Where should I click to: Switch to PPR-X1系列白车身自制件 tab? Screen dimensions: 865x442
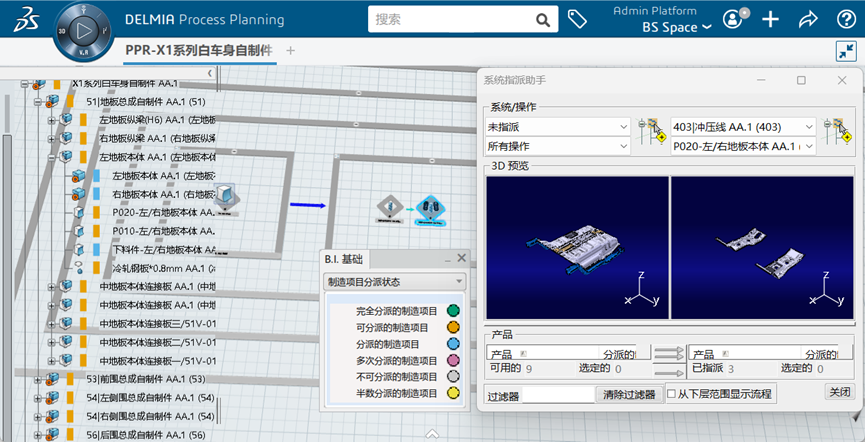[x=199, y=51]
